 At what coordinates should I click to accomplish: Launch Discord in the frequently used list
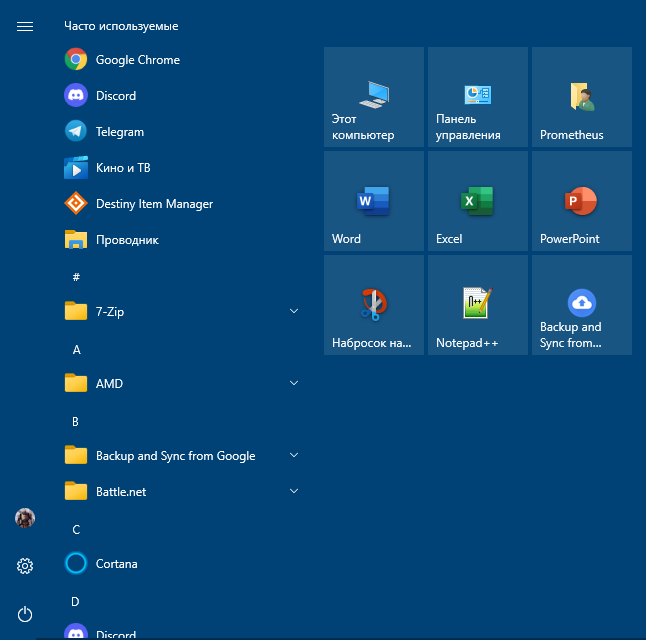[181, 96]
